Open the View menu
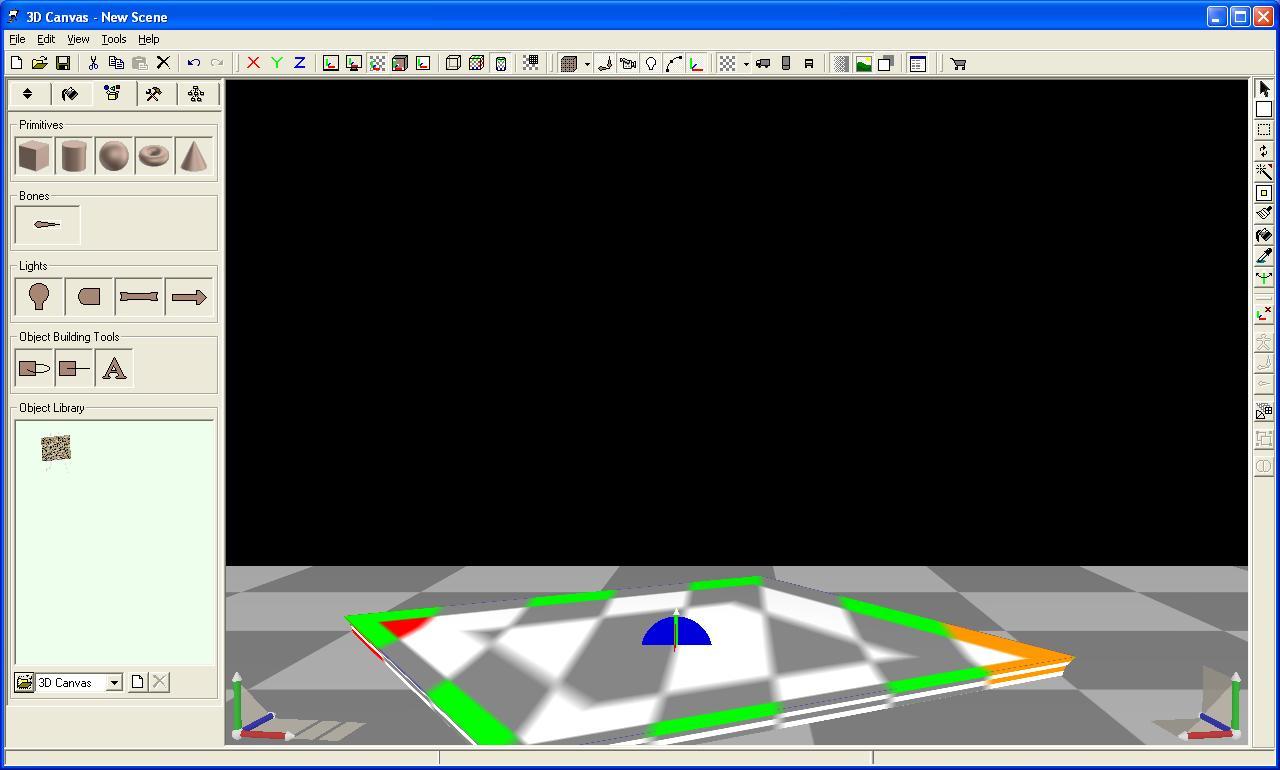 (x=78, y=39)
